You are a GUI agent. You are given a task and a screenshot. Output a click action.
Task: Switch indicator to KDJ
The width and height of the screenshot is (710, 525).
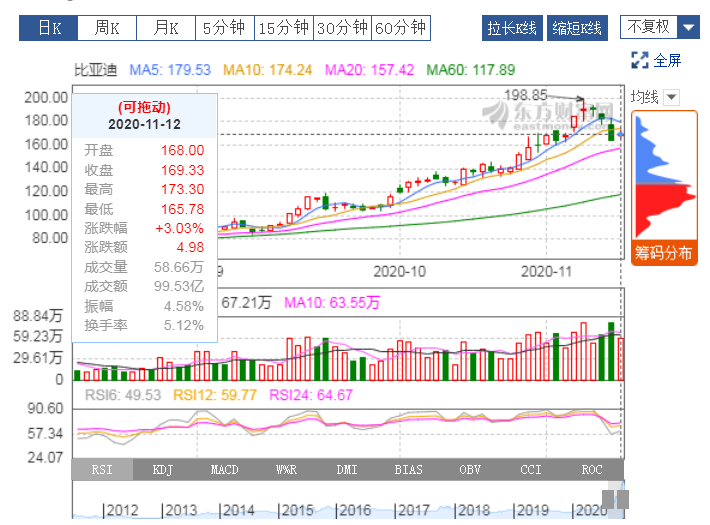pos(163,470)
